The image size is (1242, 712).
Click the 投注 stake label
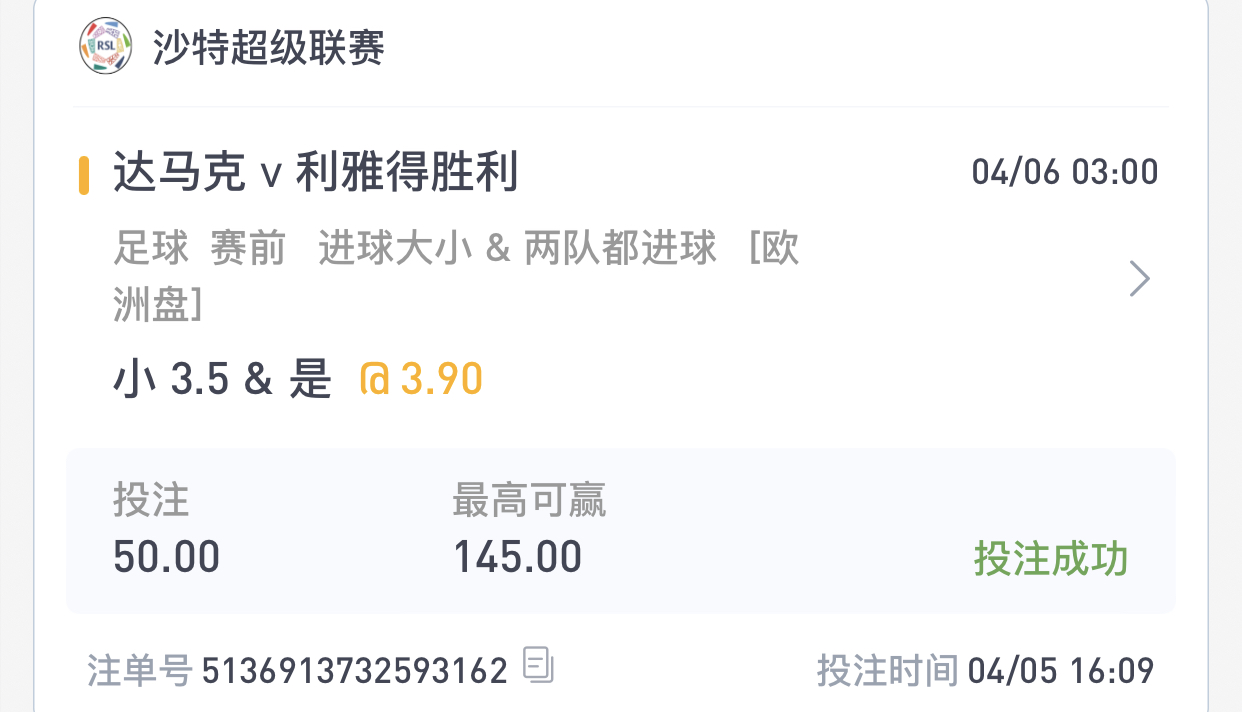coord(151,500)
